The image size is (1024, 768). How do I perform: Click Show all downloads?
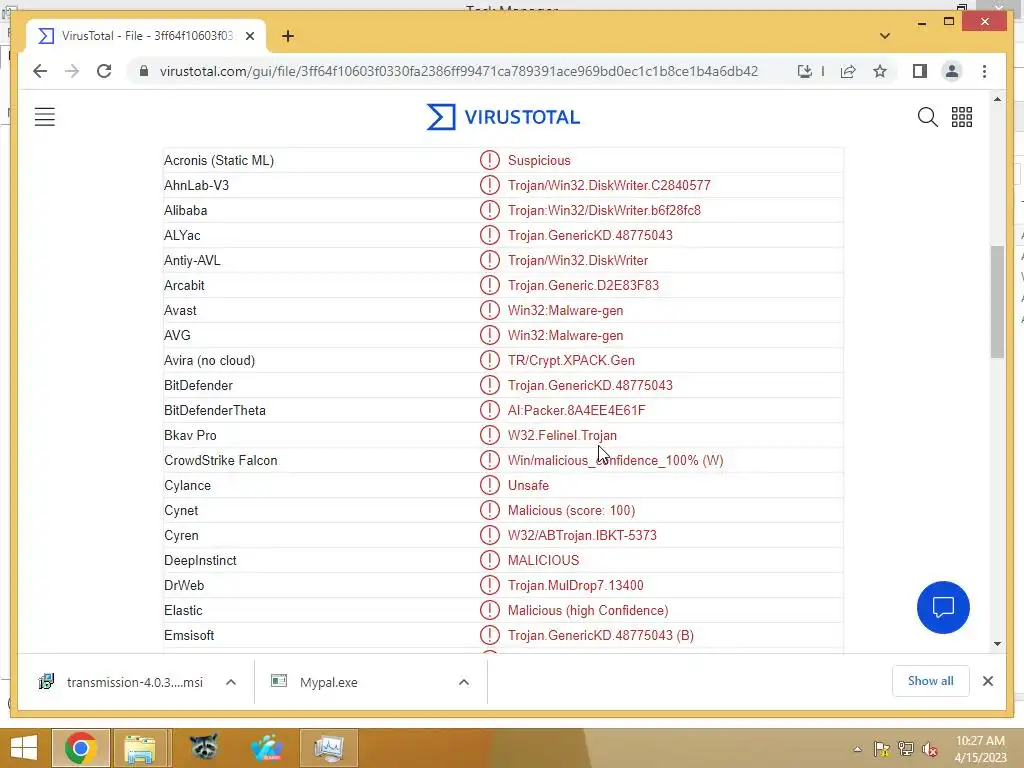[930, 681]
